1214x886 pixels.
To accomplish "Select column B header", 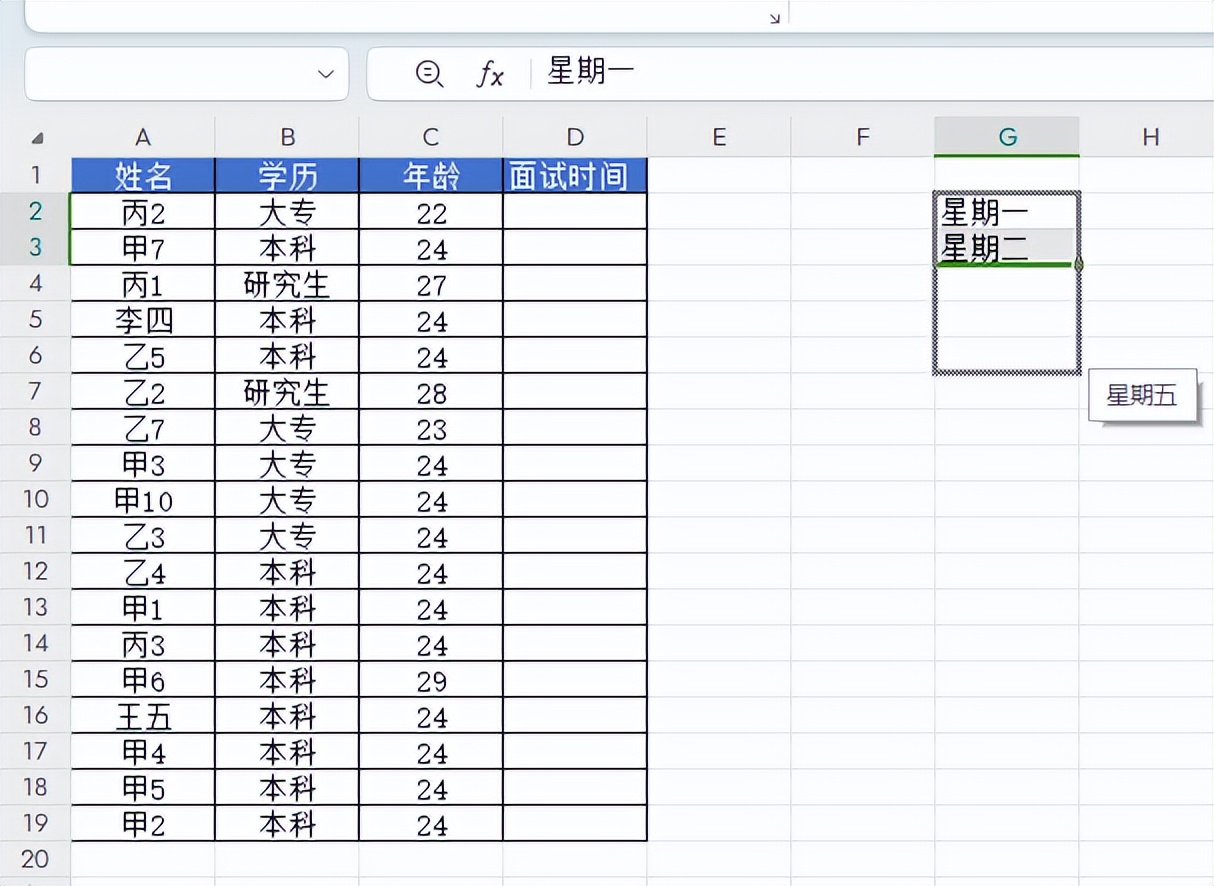I will tap(287, 137).
